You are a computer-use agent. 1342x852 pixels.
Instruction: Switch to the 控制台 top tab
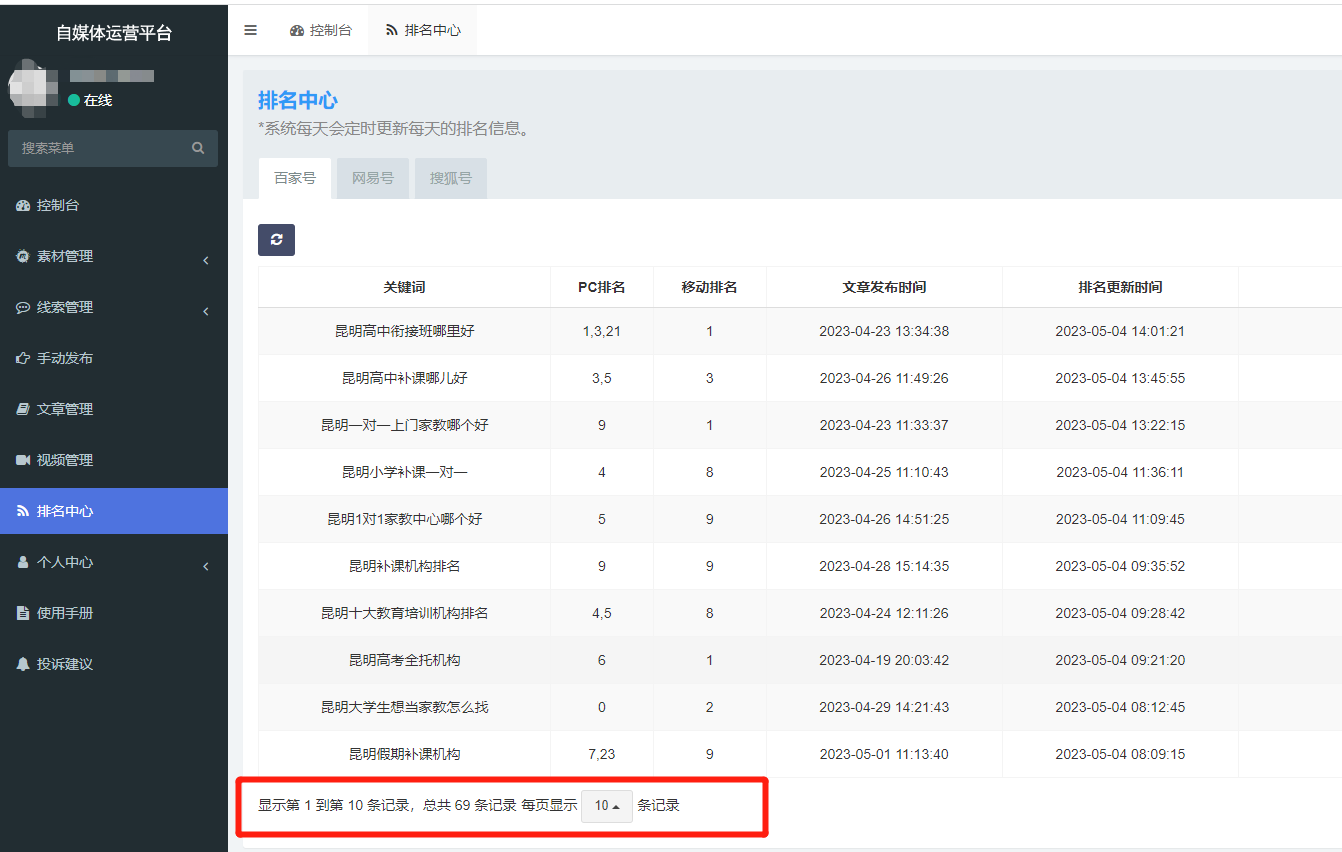click(321, 30)
